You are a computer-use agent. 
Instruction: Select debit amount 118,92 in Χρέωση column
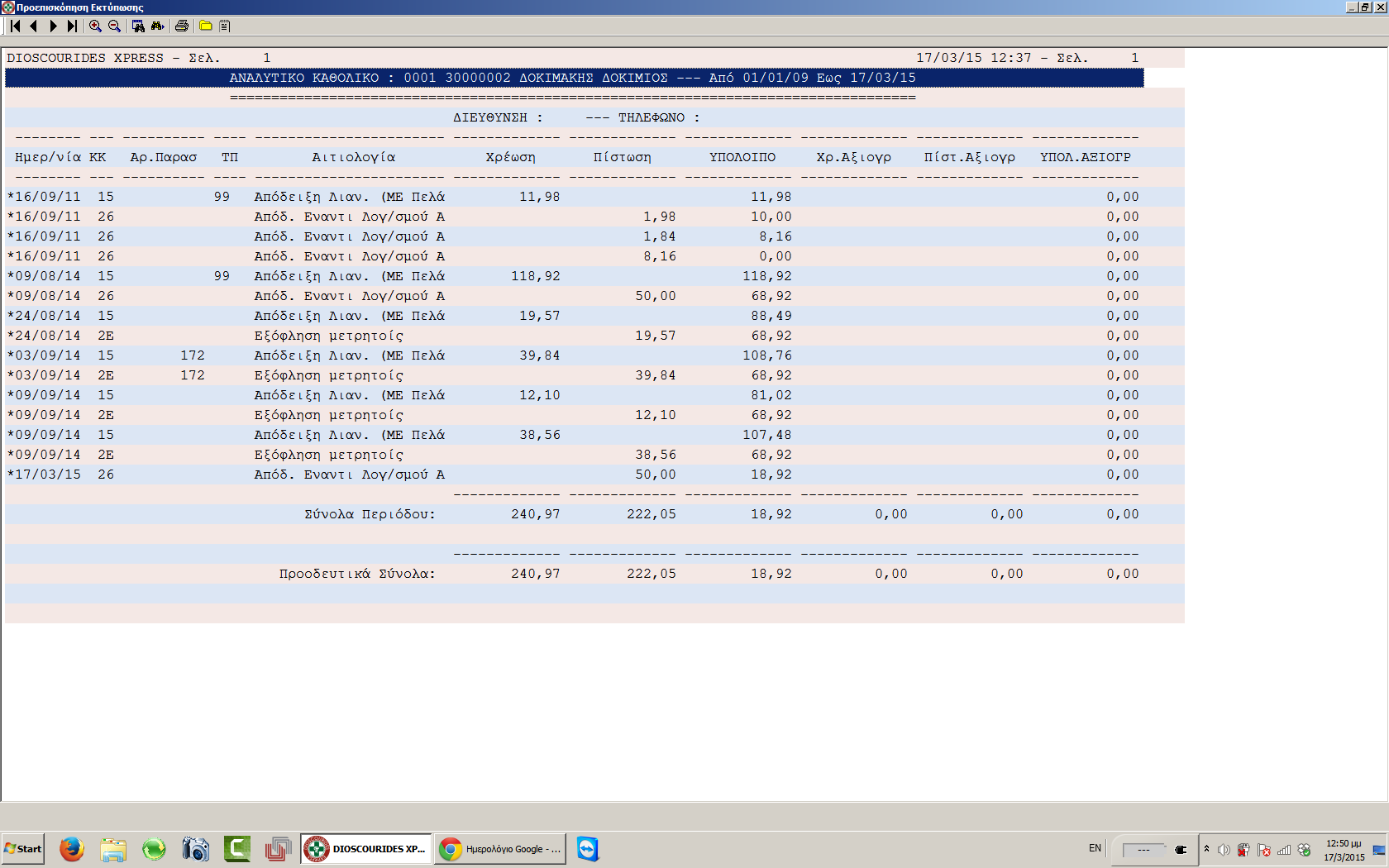(536, 276)
